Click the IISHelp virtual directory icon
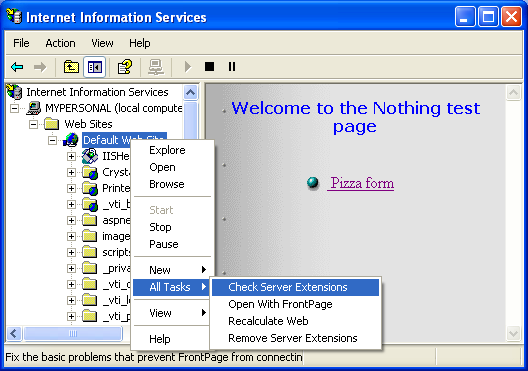The image size is (528, 371). [90, 156]
